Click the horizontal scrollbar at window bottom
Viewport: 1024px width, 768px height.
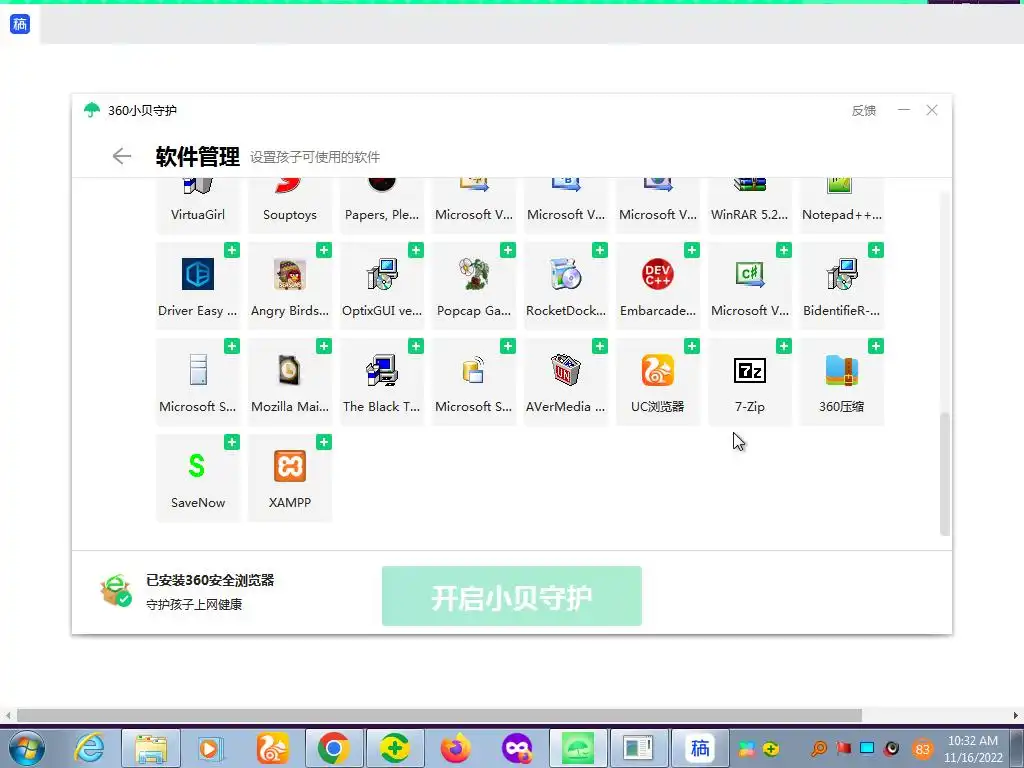pyautogui.click(x=439, y=715)
